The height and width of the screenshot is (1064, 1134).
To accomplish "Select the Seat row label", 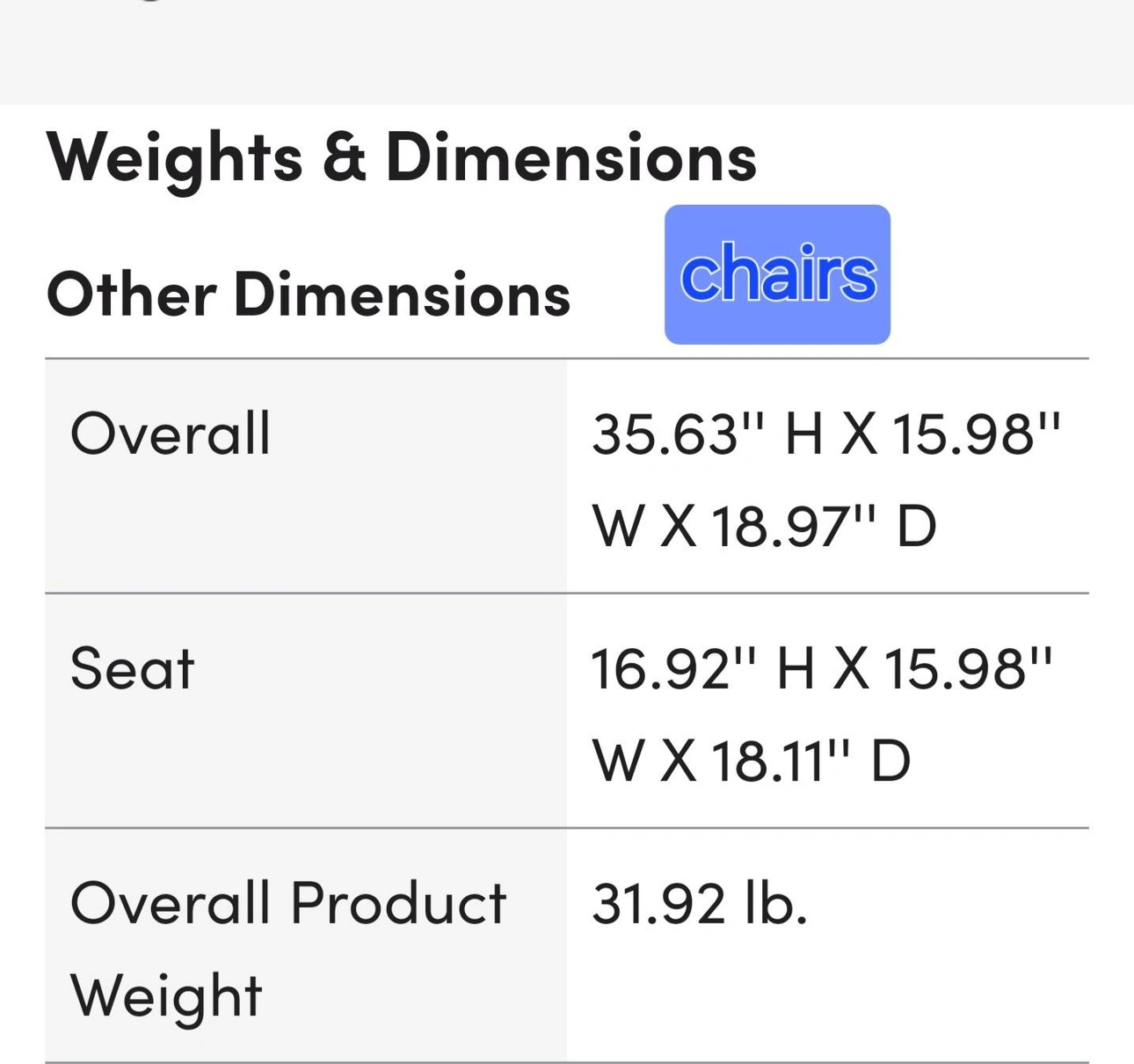I will click(132, 668).
